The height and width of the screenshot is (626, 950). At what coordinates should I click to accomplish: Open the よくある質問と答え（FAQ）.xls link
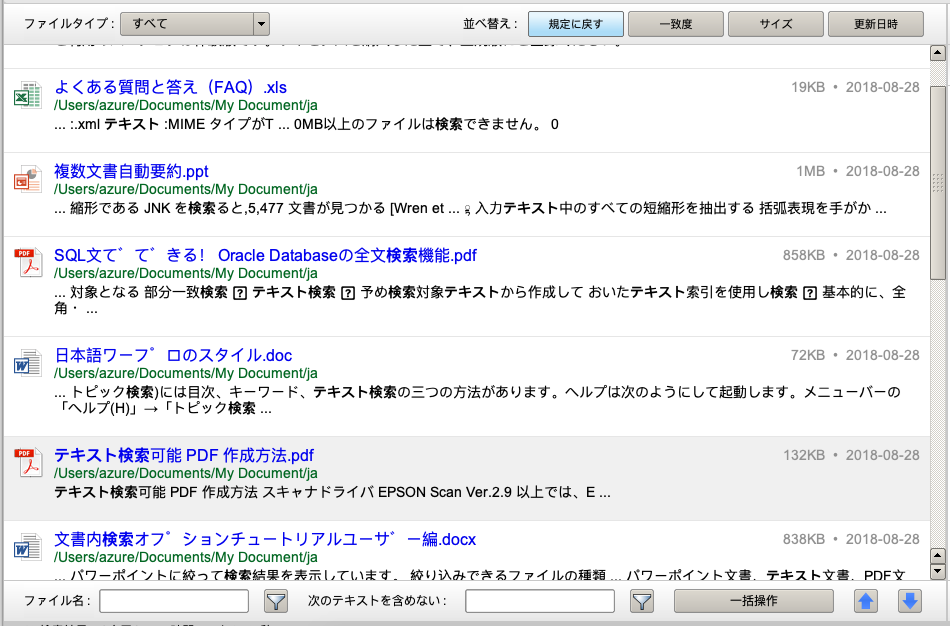(170, 88)
